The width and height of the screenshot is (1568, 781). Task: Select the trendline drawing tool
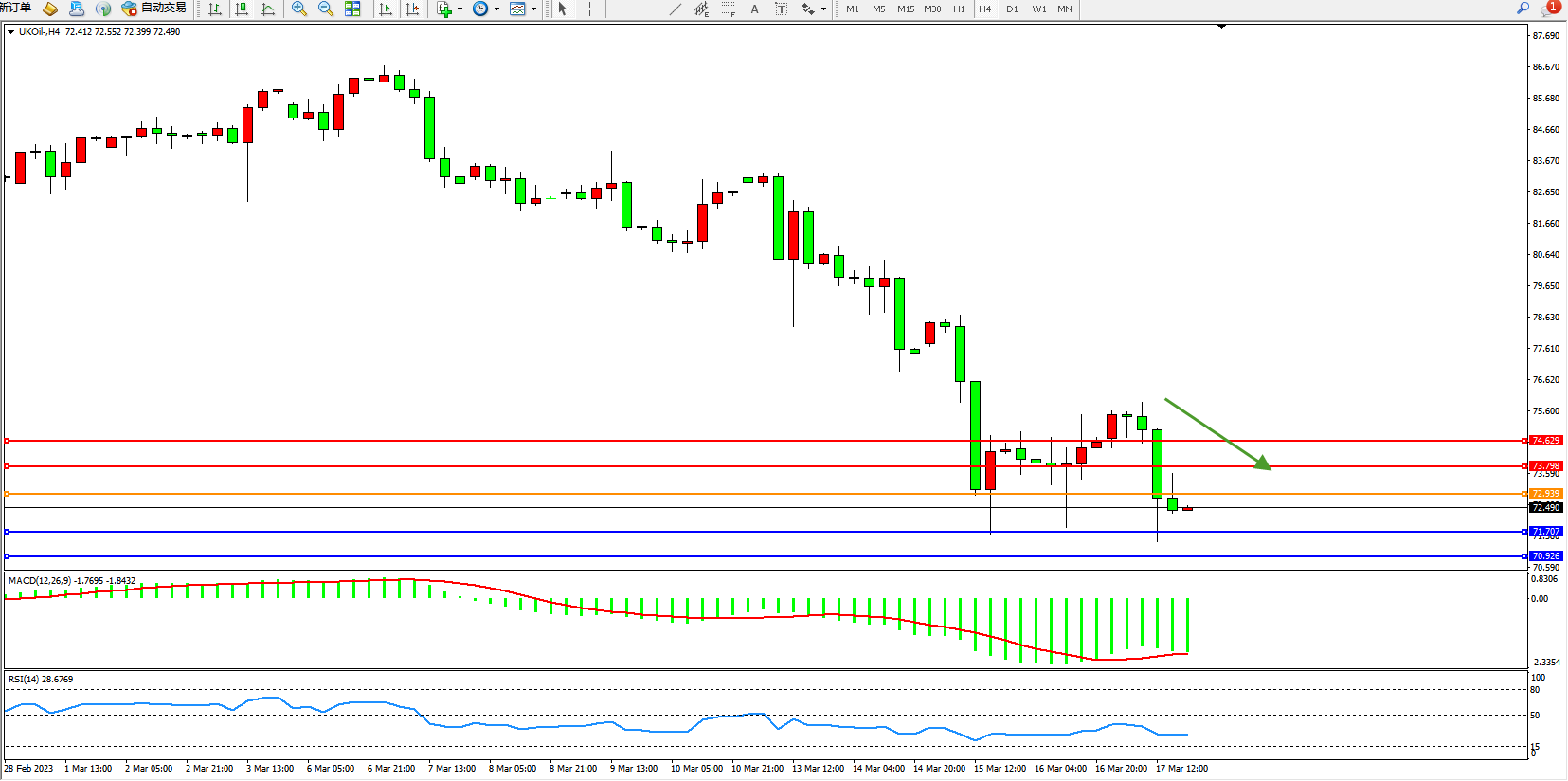point(675,9)
